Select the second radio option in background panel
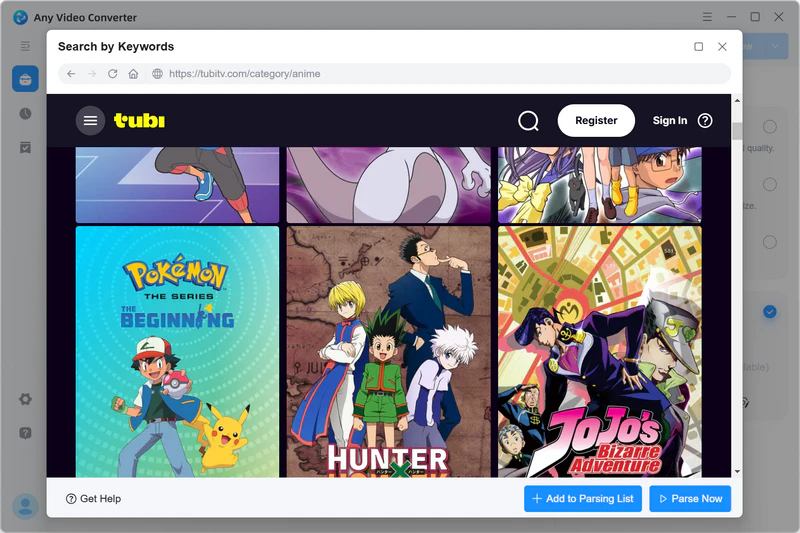Viewport: 800px width, 533px height. pyautogui.click(x=769, y=184)
